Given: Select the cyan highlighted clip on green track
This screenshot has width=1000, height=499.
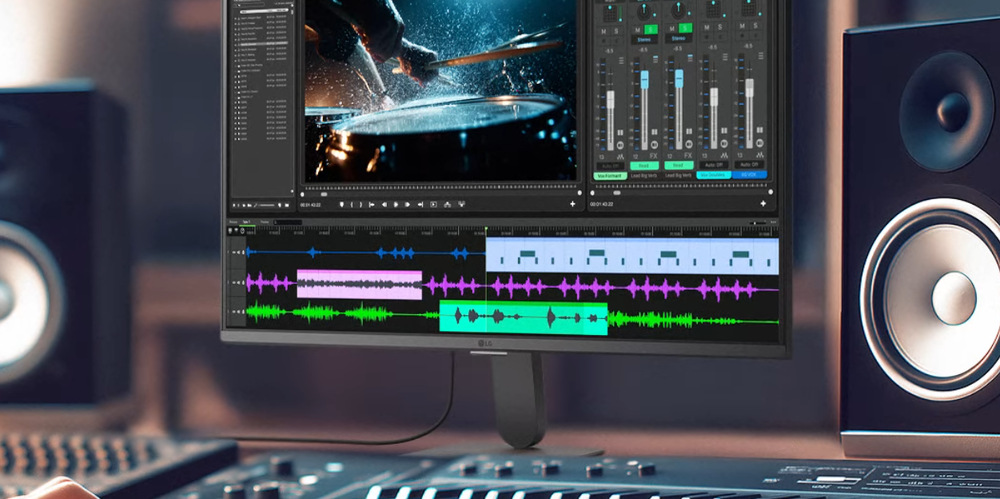Looking at the screenshot, I should pos(524,317).
